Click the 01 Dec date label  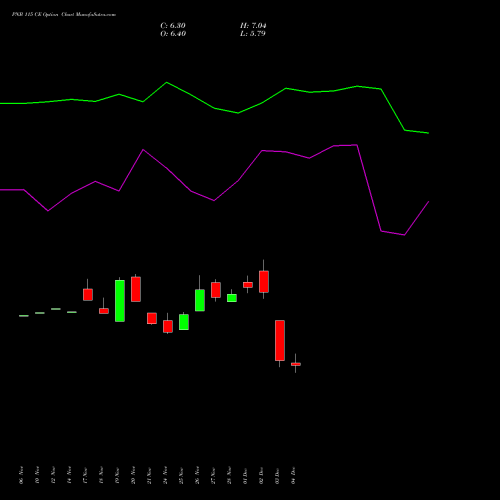coord(245,475)
